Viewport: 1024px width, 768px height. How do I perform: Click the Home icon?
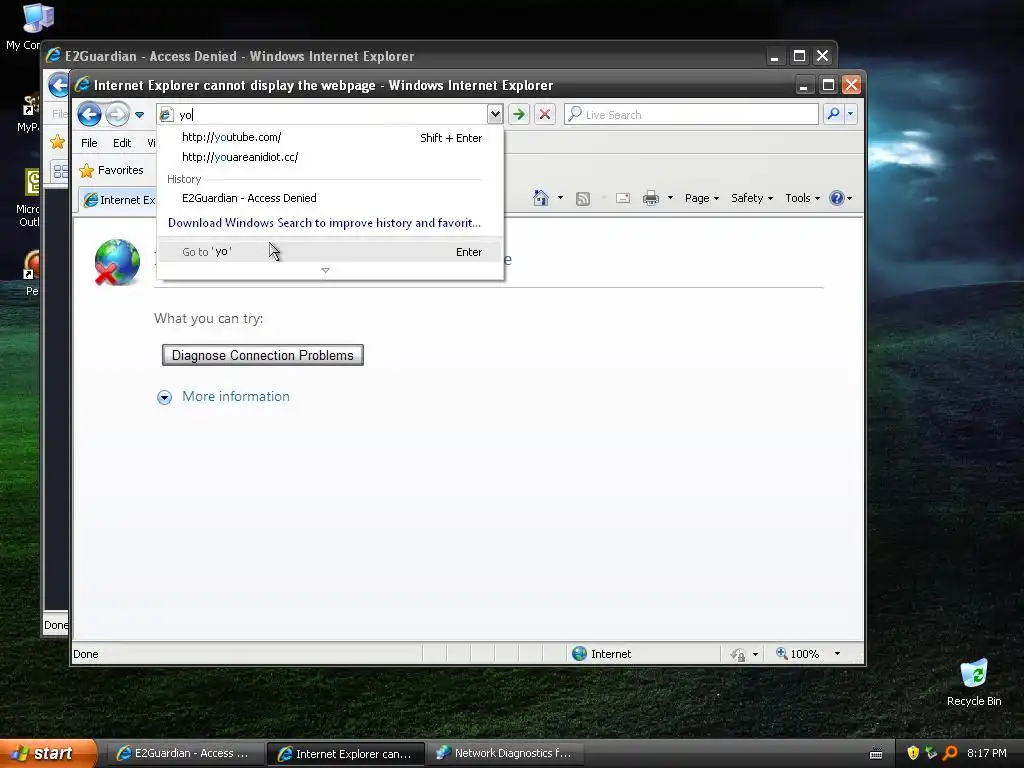pyautogui.click(x=541, y=198)
